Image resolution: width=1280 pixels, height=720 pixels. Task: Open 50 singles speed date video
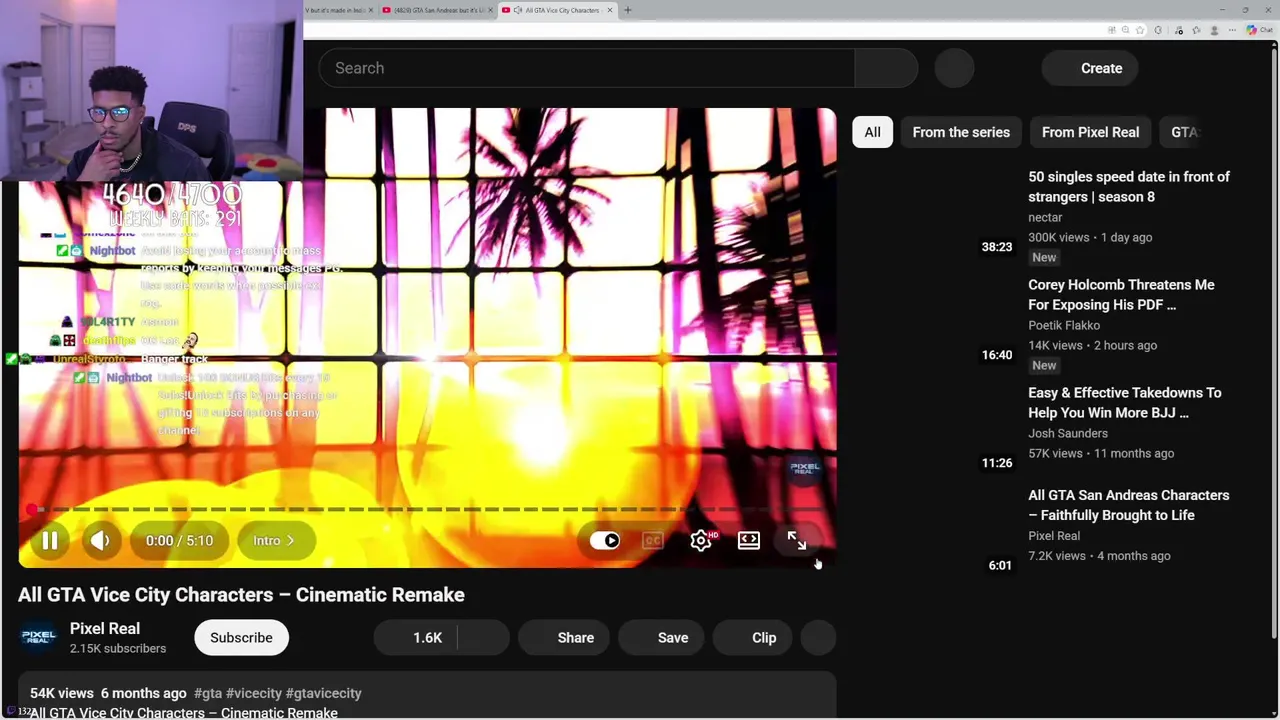(1129, 187)
